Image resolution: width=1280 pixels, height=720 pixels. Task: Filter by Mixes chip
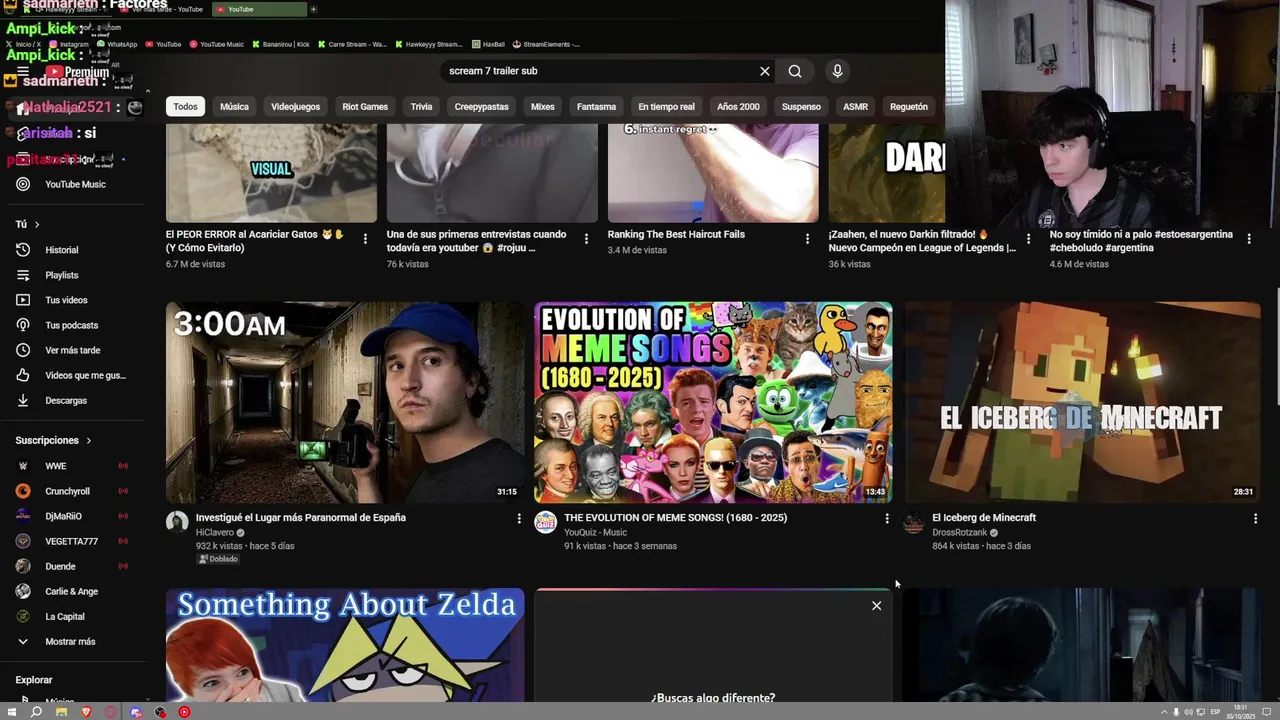pyautogui.click(x=542, y=106)
